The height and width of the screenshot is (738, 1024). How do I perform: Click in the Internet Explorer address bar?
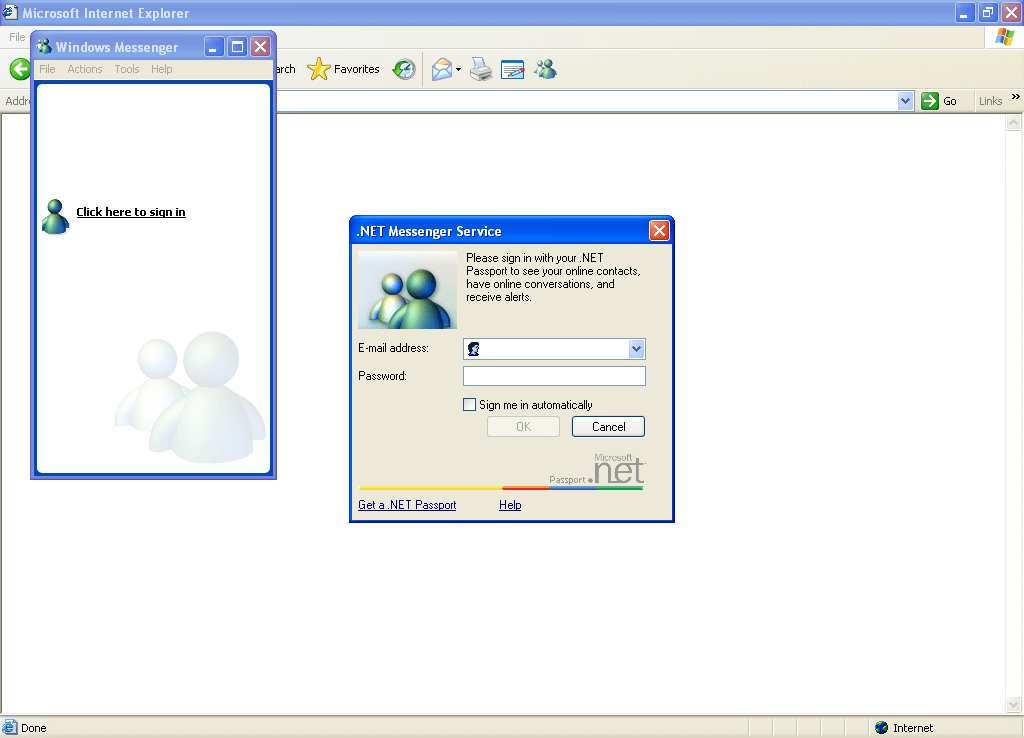click(586, 101)
